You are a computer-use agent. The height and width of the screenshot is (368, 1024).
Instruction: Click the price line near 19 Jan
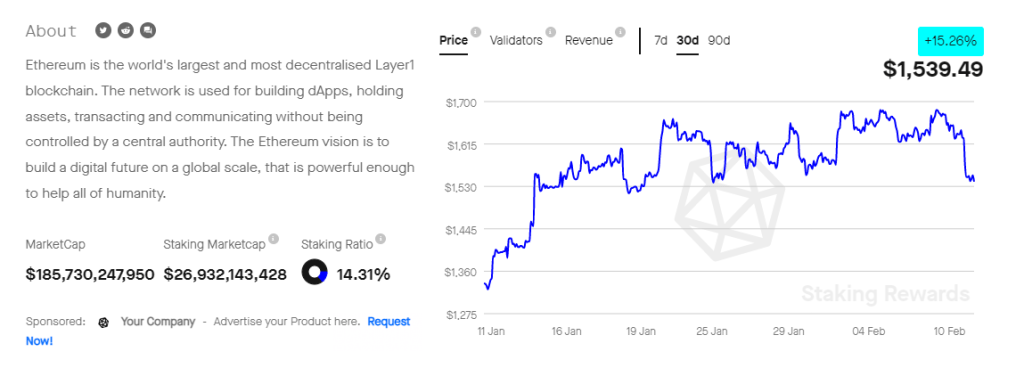coord(640,187)
